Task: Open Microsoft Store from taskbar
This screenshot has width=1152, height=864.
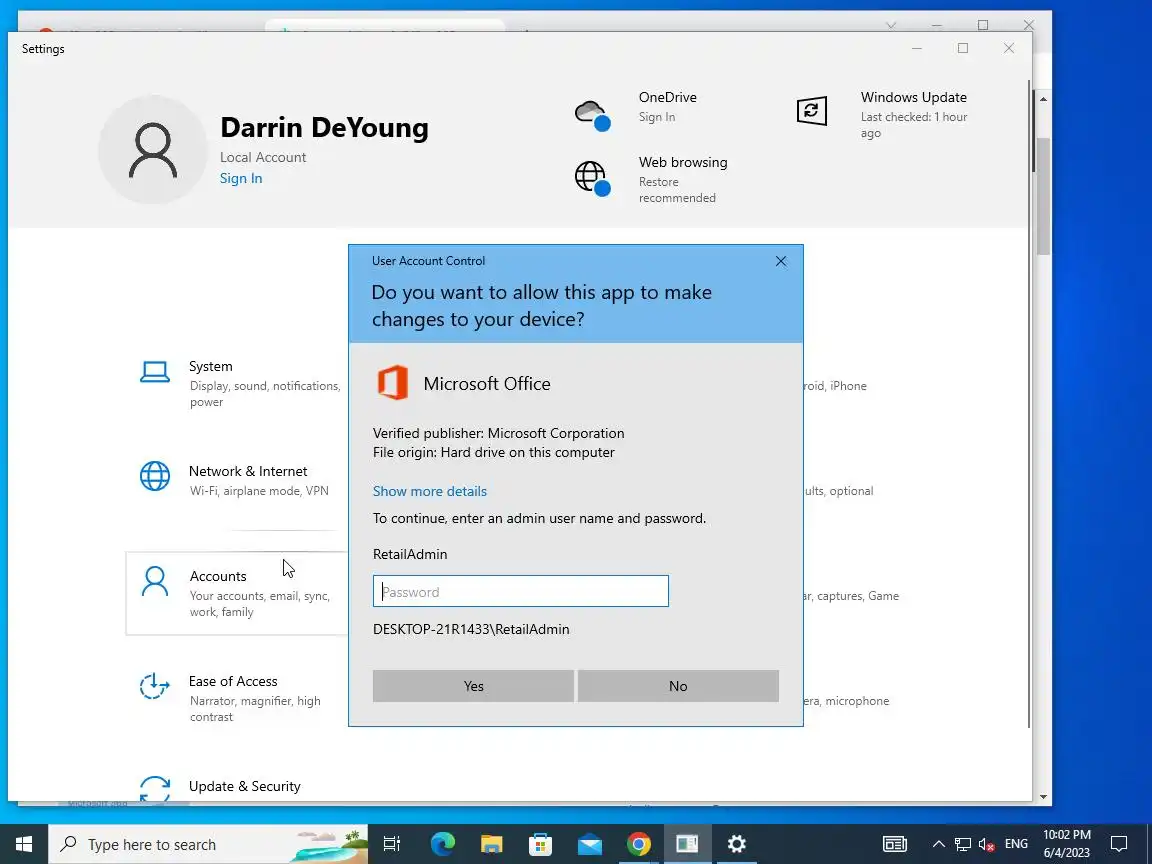Action: click(540, 844)
